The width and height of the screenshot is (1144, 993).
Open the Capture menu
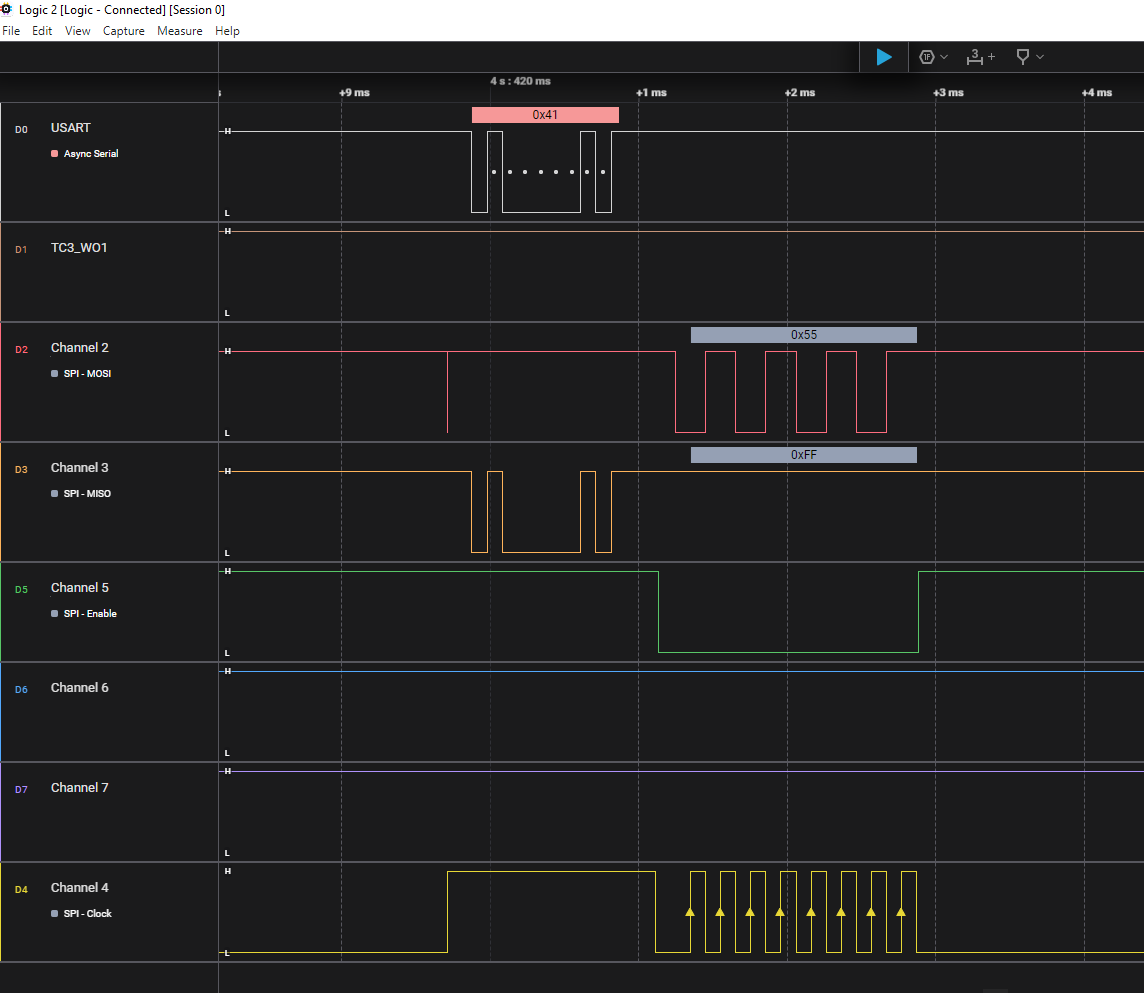click(123, 31)
